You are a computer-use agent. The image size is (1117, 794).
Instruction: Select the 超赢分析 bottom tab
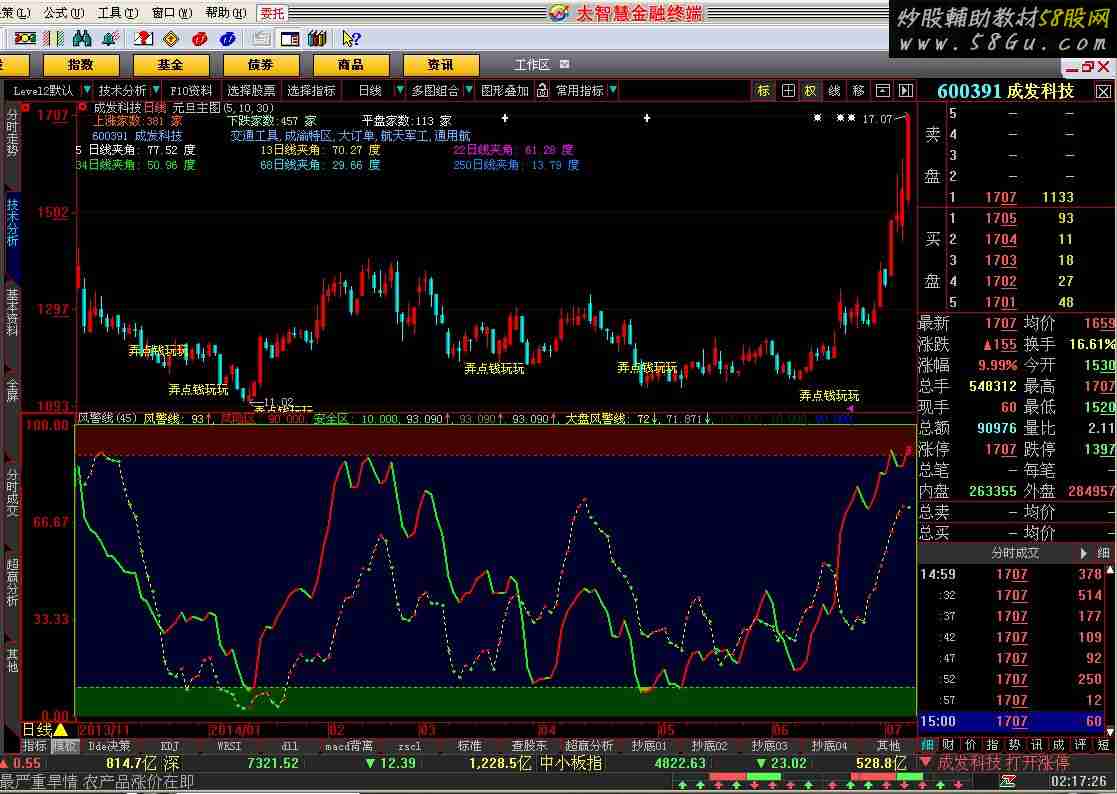tap(589, 746)
